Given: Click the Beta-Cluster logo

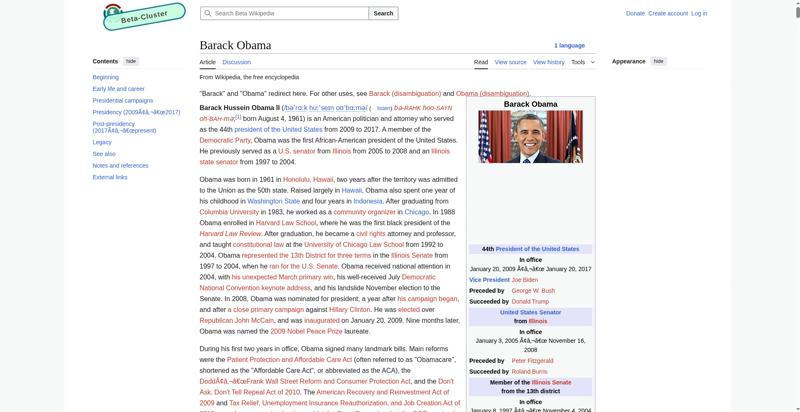Looking at the screenshot, I should pyautogui.click(x=144, y=16).
